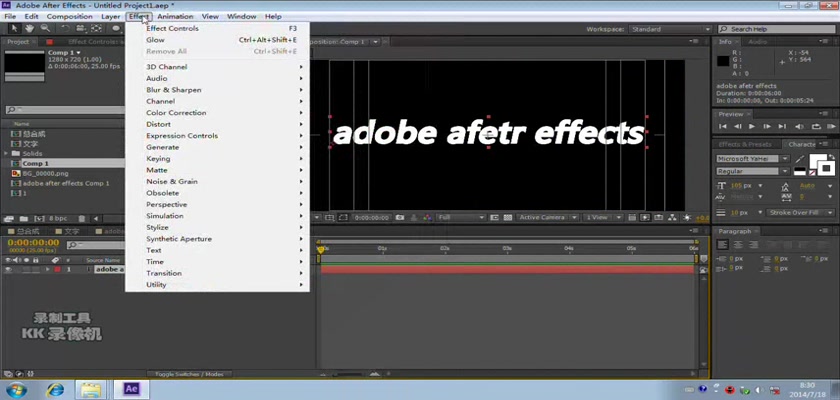Screen dimensions: 840x400
Task: Open the Full resolution dropdown
Action: 461,218
